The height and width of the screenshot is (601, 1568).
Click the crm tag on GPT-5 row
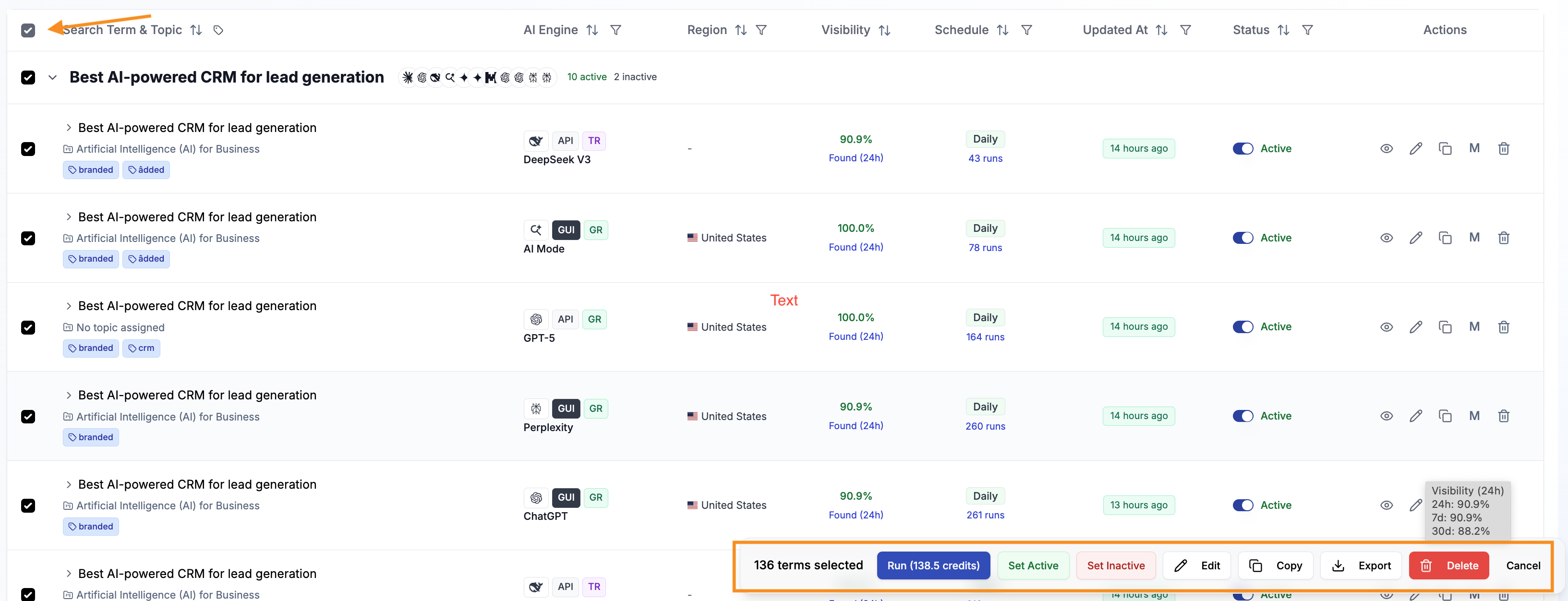coord(141,348)
